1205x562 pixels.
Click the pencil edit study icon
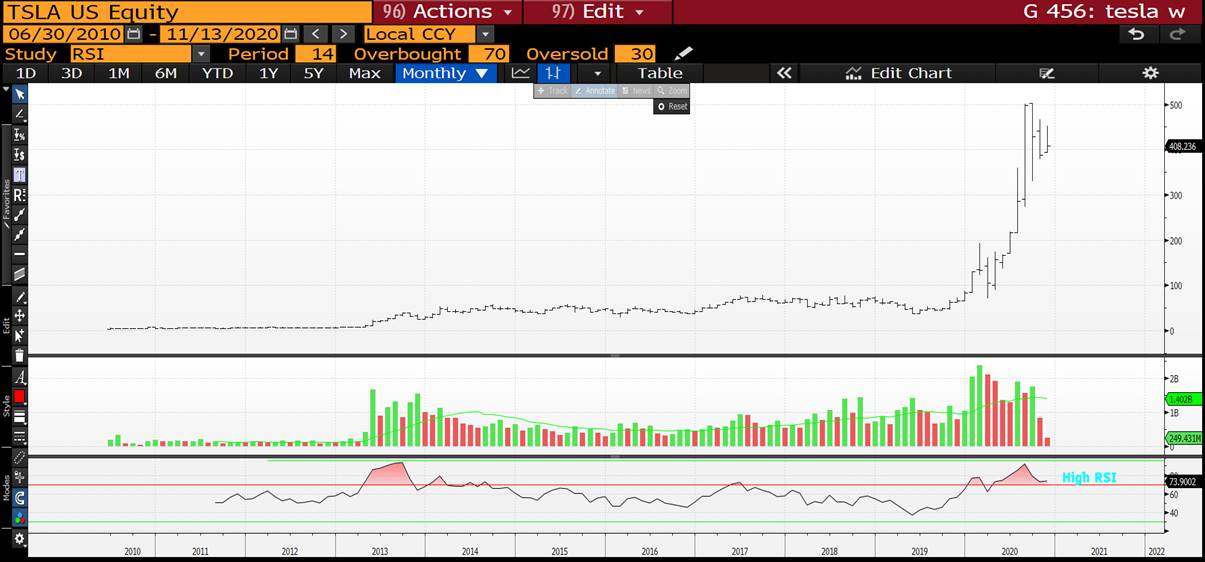tap(683, 53)
